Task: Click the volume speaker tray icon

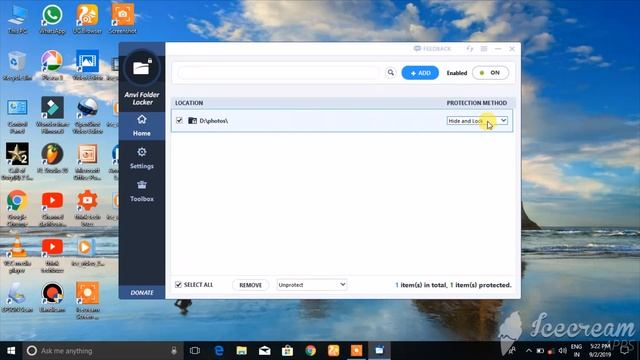Action: tap(562, 351)
